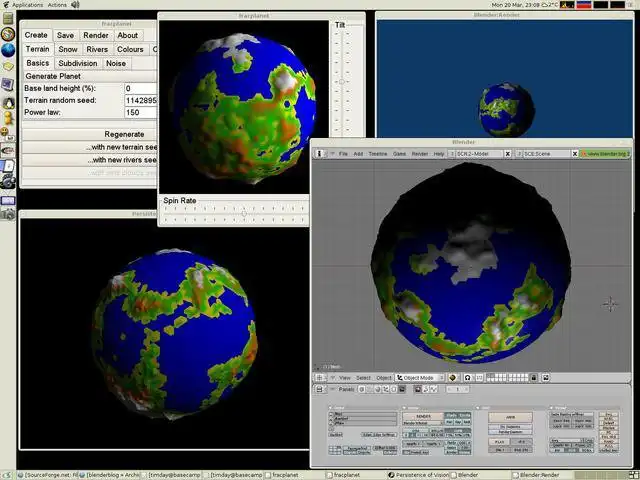Viewport: 640px width, 480px height.
Task: Open the blue globe browser launcher
Action: click(8, 50)
